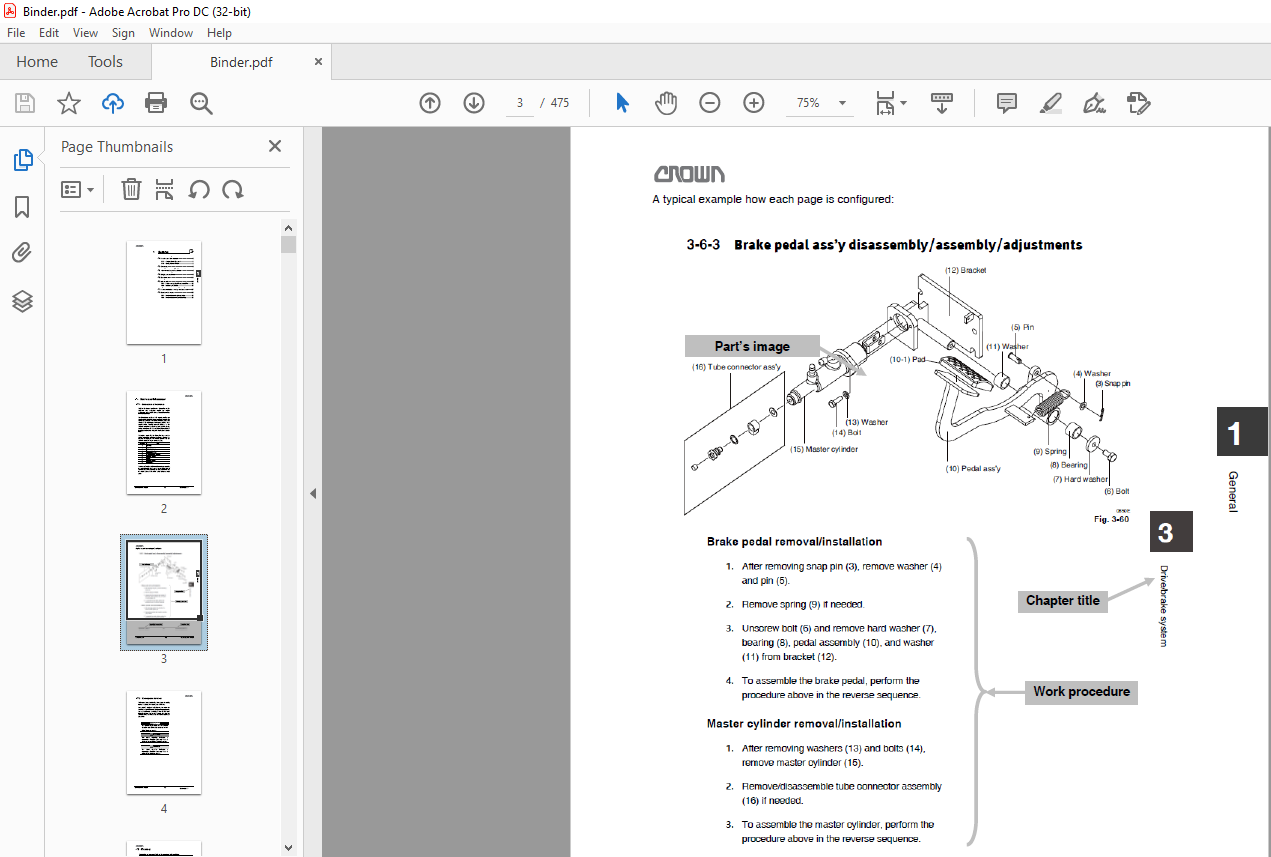Open the File menu
This screenshot has width=1271, height=857.
16,33
